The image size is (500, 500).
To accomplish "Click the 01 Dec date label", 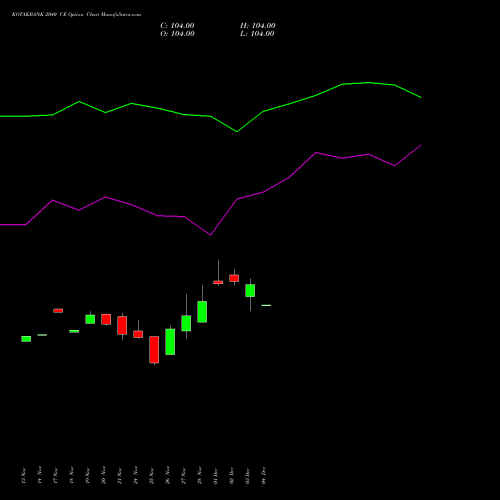I will click(x=216, y=475).
